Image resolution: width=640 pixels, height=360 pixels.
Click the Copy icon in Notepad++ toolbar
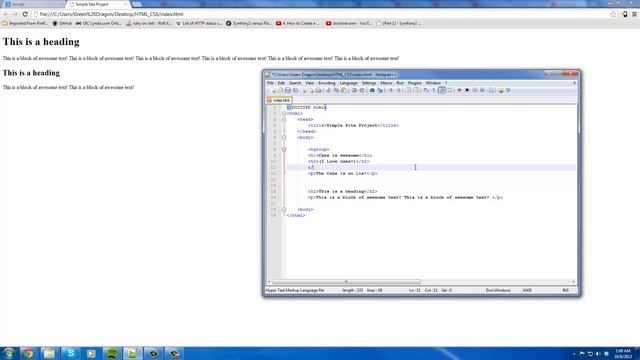pos(336,90)
